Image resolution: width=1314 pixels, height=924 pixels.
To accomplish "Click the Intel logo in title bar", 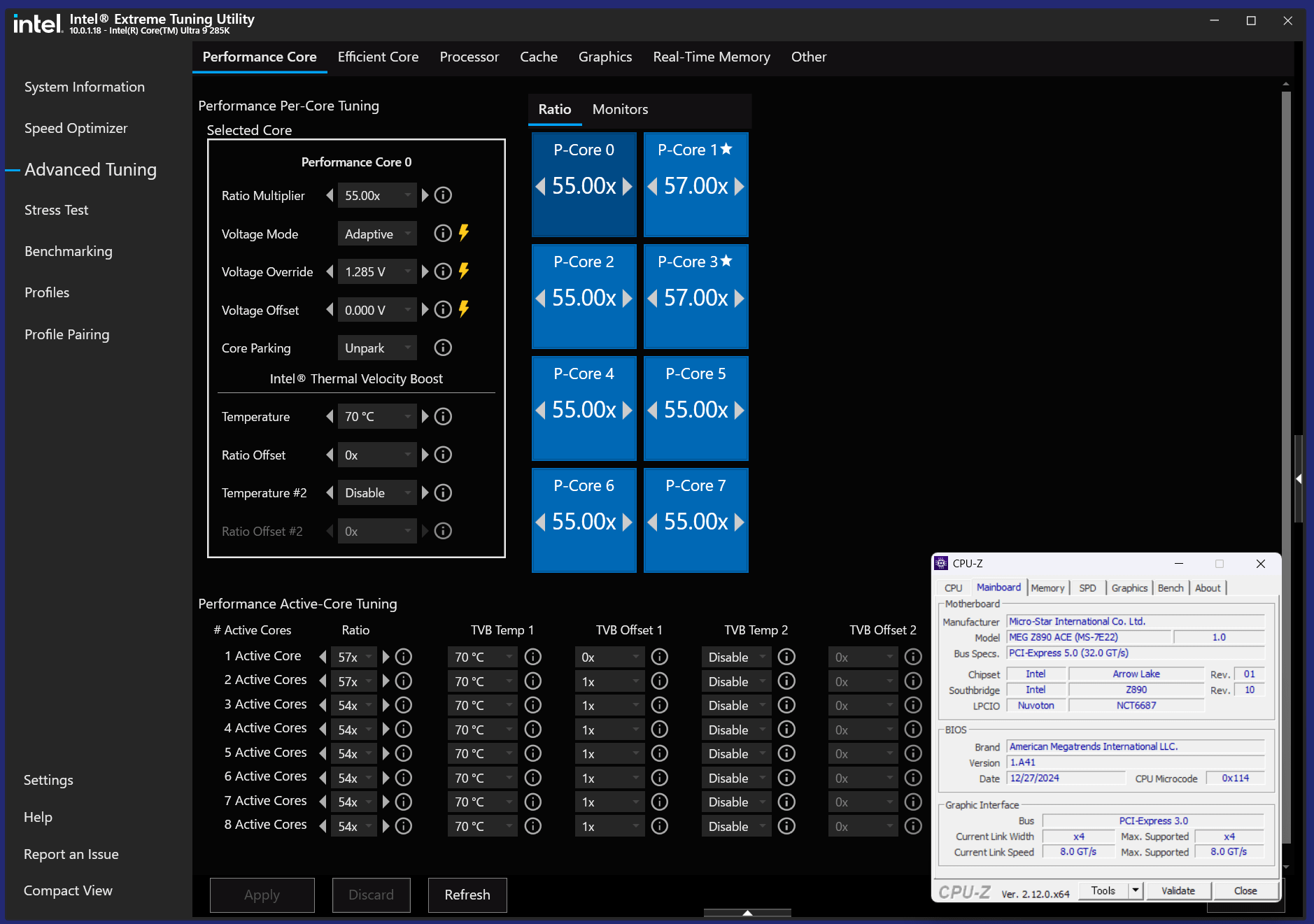I will click(x=38, y=24).
